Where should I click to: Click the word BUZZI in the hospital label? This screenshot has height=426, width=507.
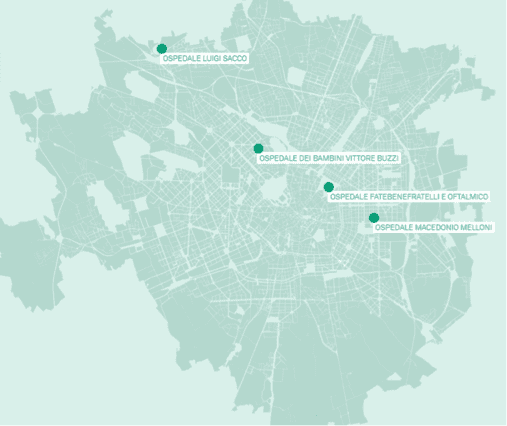tap(388, 158)
